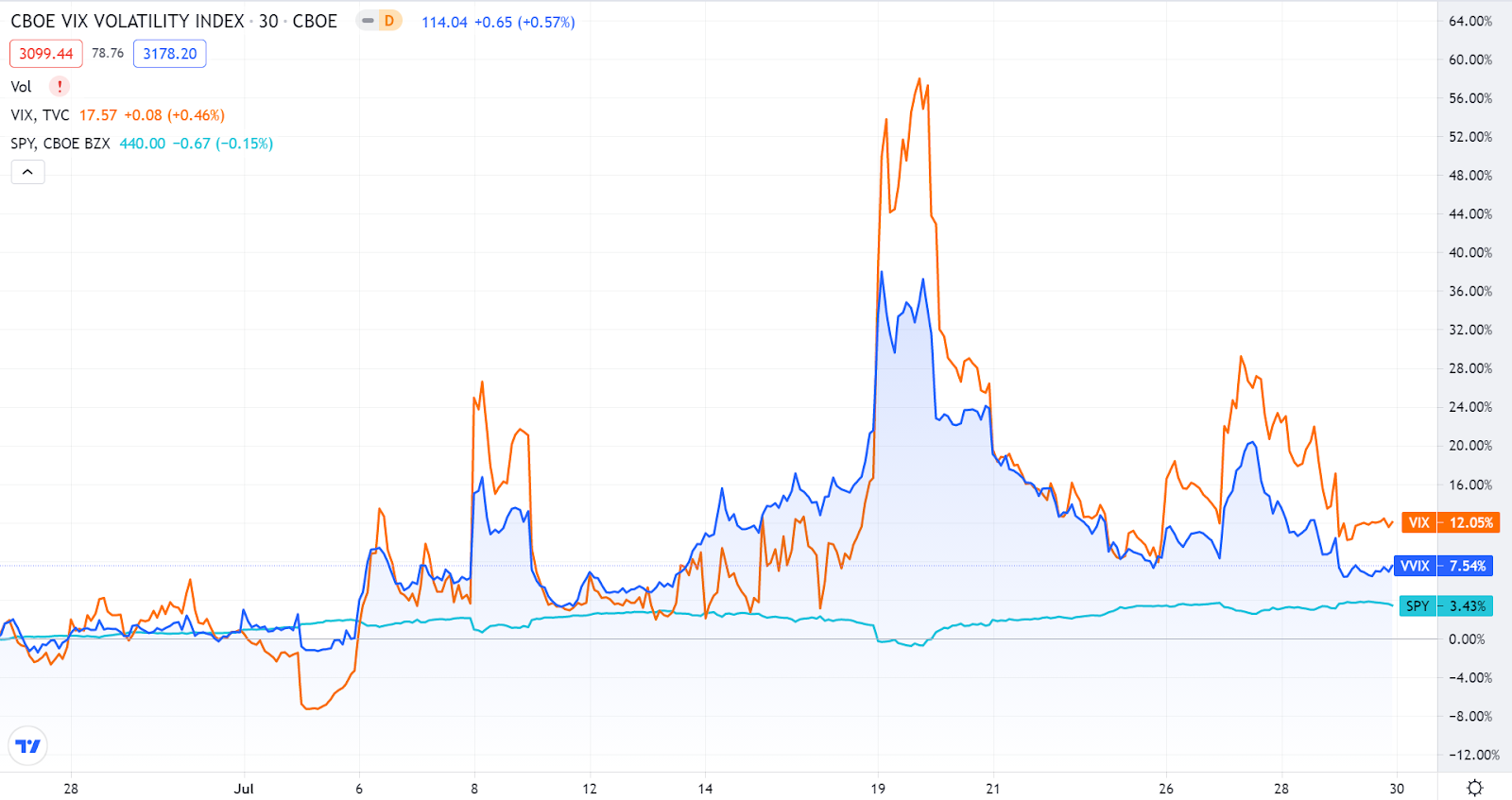Click the spread value 78.76
The width and height of the screenshot is (1512, 800).
coord(108,53)
